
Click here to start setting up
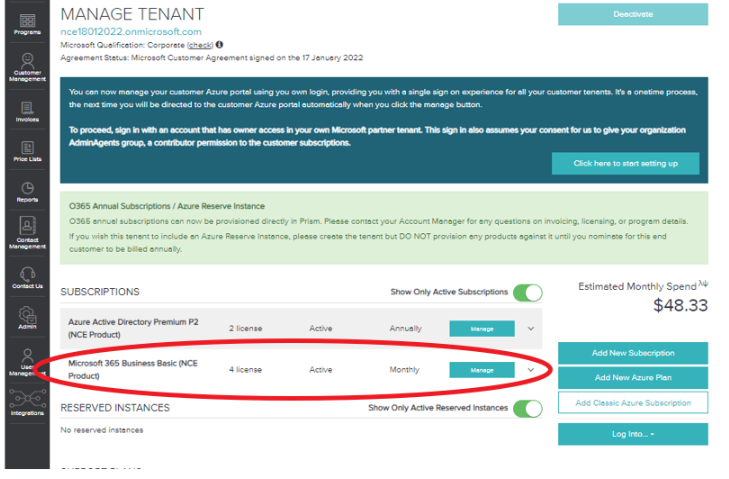pyautogui.click(x=625, y=163)
